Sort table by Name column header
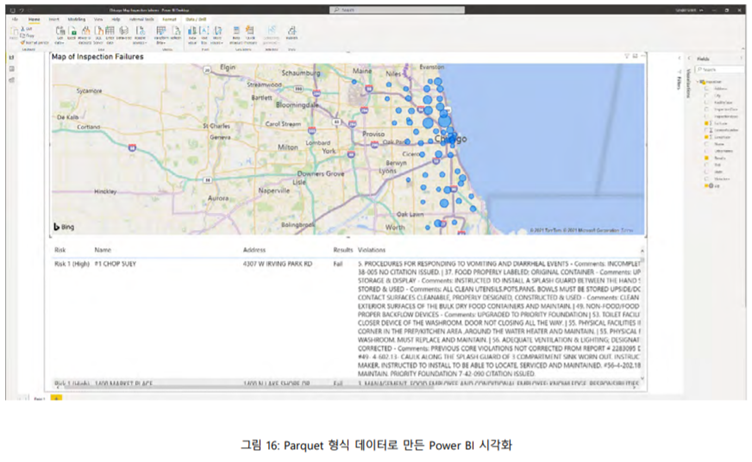Image resolution: width=752 pixels, height=462 pixels. click(x=103, y=250)
